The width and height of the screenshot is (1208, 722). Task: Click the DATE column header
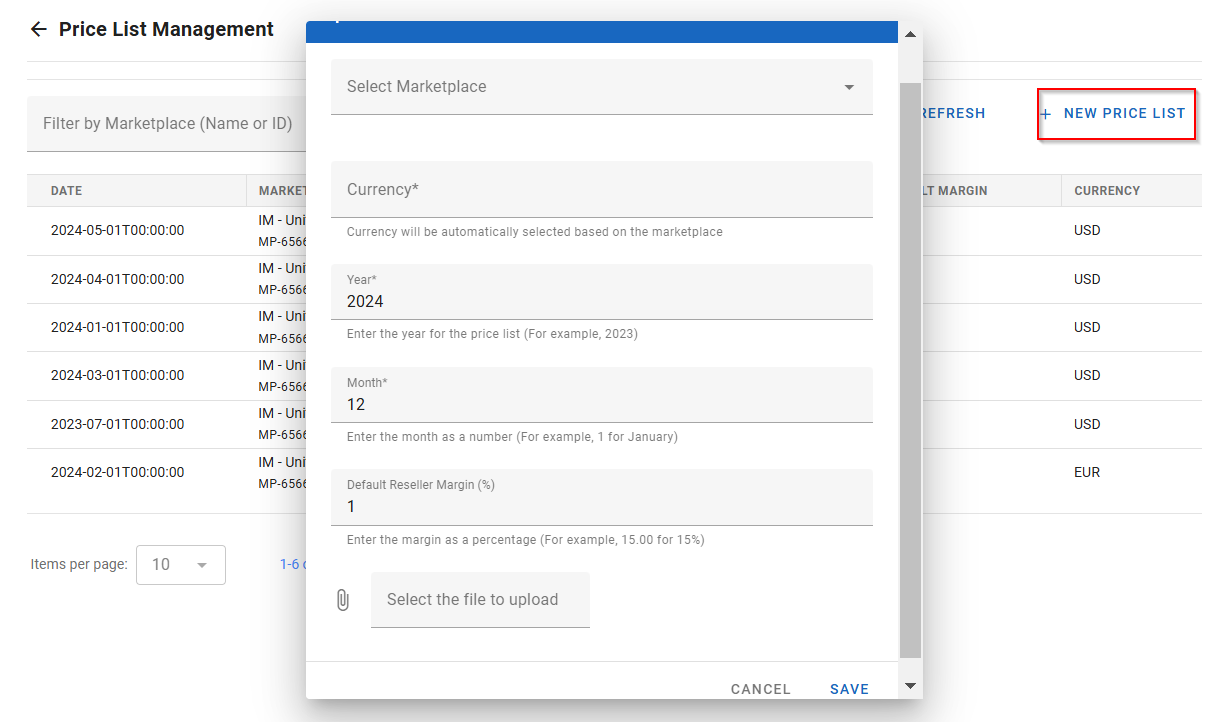pos(67,191)
